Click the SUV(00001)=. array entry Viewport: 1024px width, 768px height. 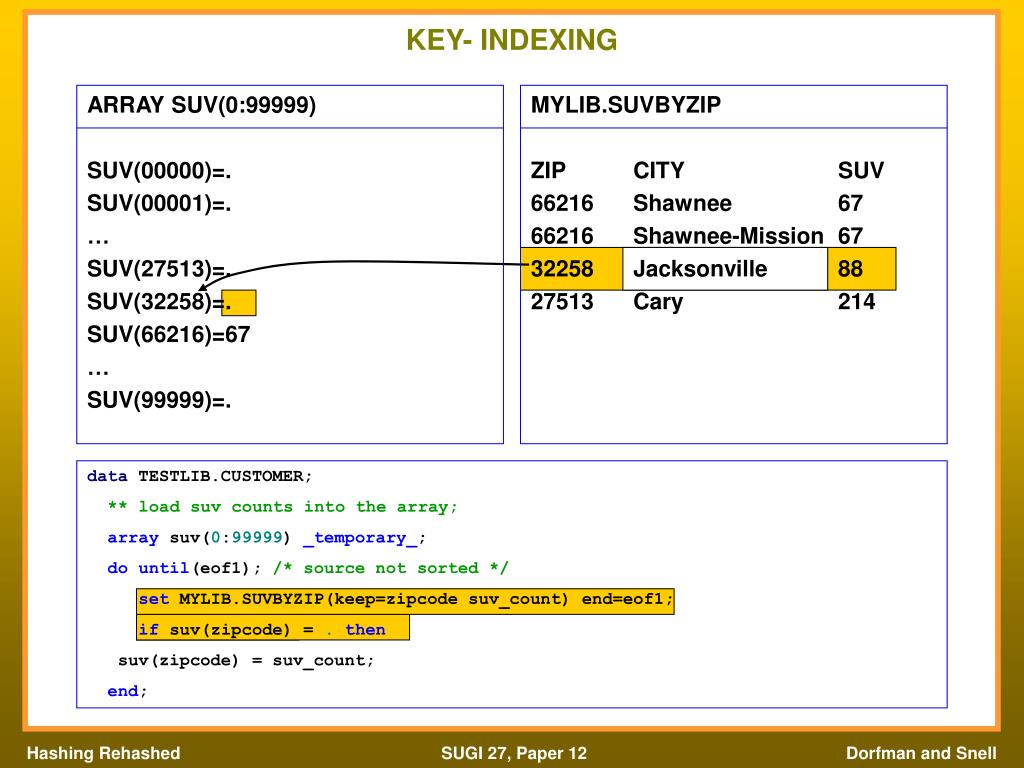[x=159, y=204]
